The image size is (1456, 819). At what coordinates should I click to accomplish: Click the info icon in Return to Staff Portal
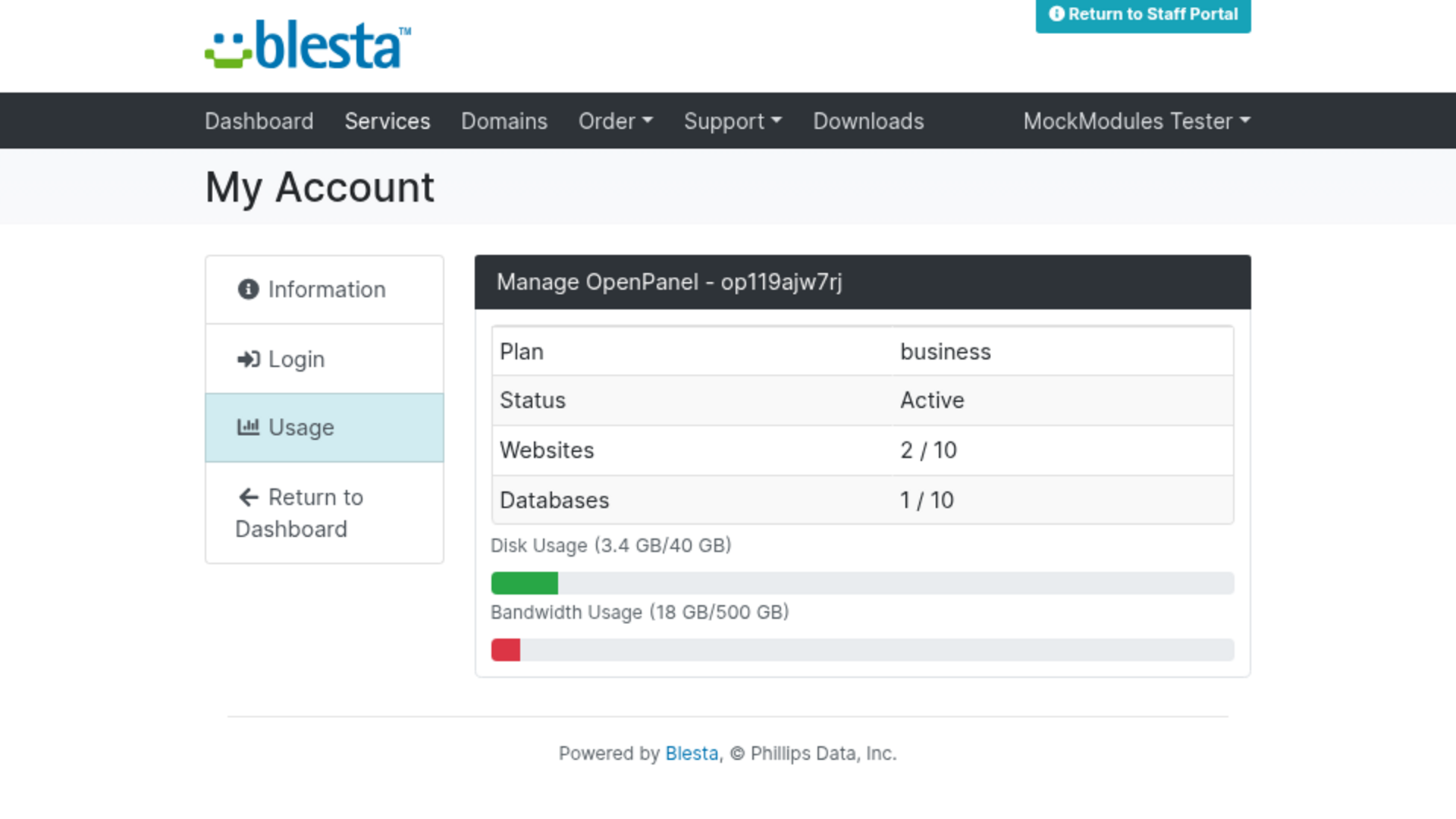[1056, 14]
